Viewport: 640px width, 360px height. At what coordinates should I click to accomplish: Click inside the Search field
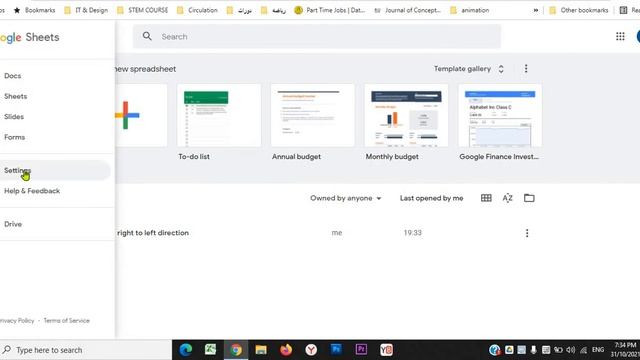(x=317, y=36)
